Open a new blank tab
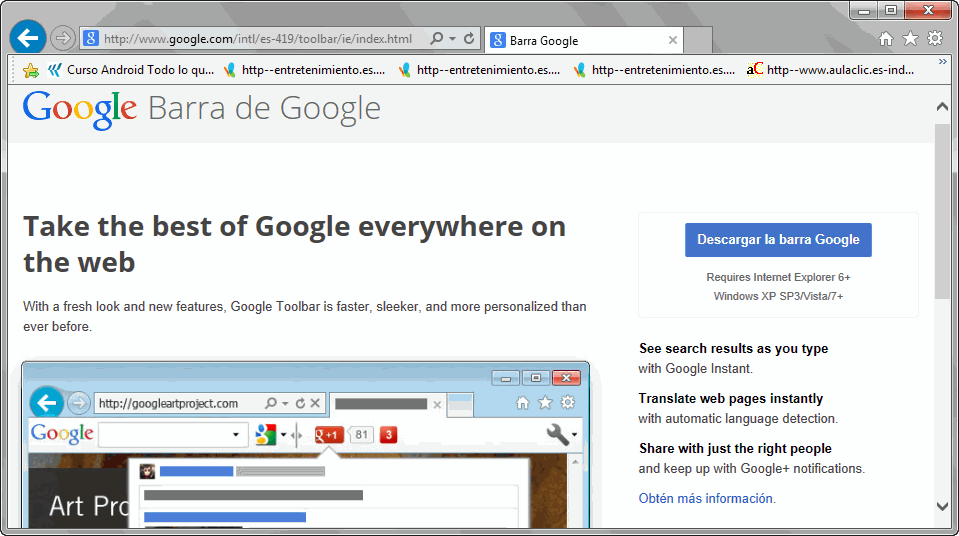The height and width of the screenshot is (536, 959). point(698,40)
